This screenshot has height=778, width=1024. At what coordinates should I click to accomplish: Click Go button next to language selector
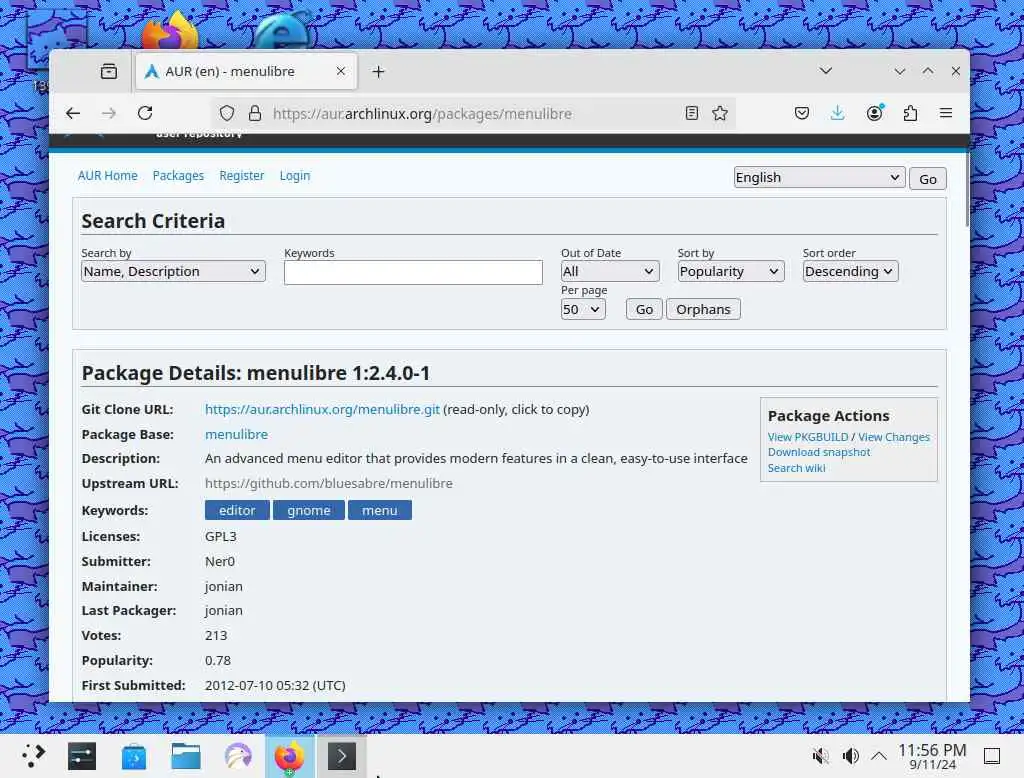[x=927, y=179]
